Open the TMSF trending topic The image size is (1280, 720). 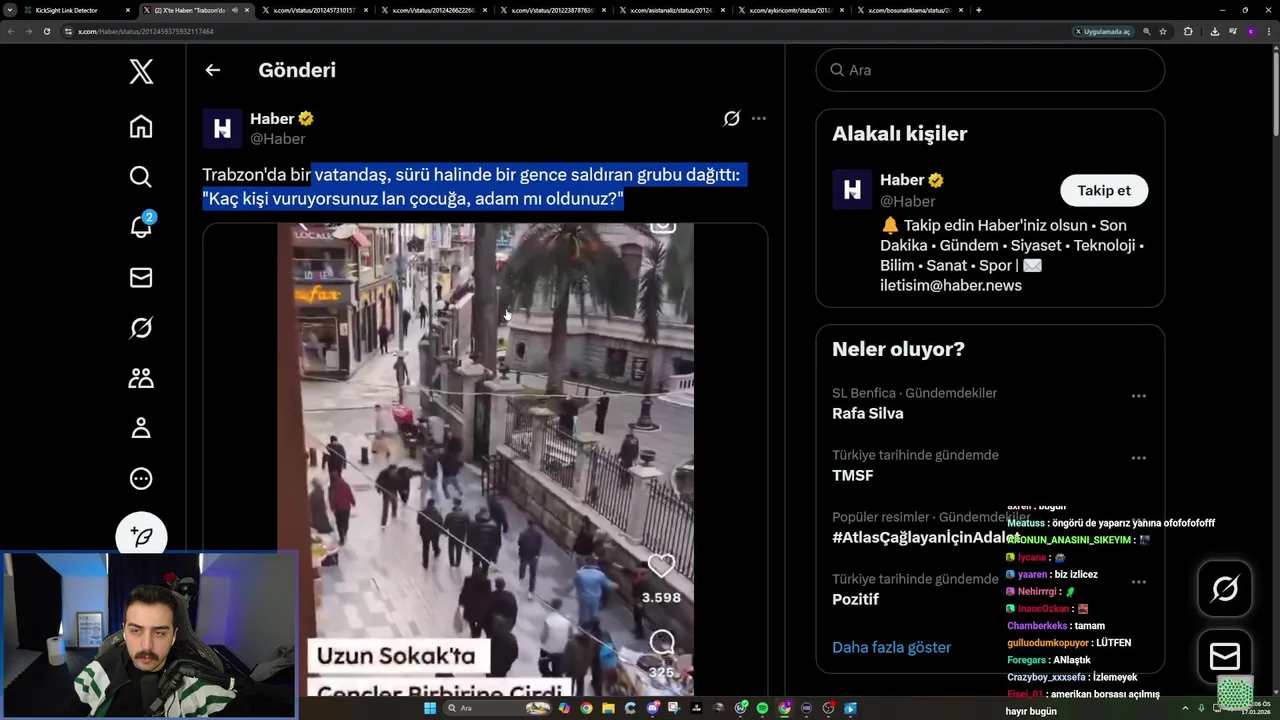853,475
